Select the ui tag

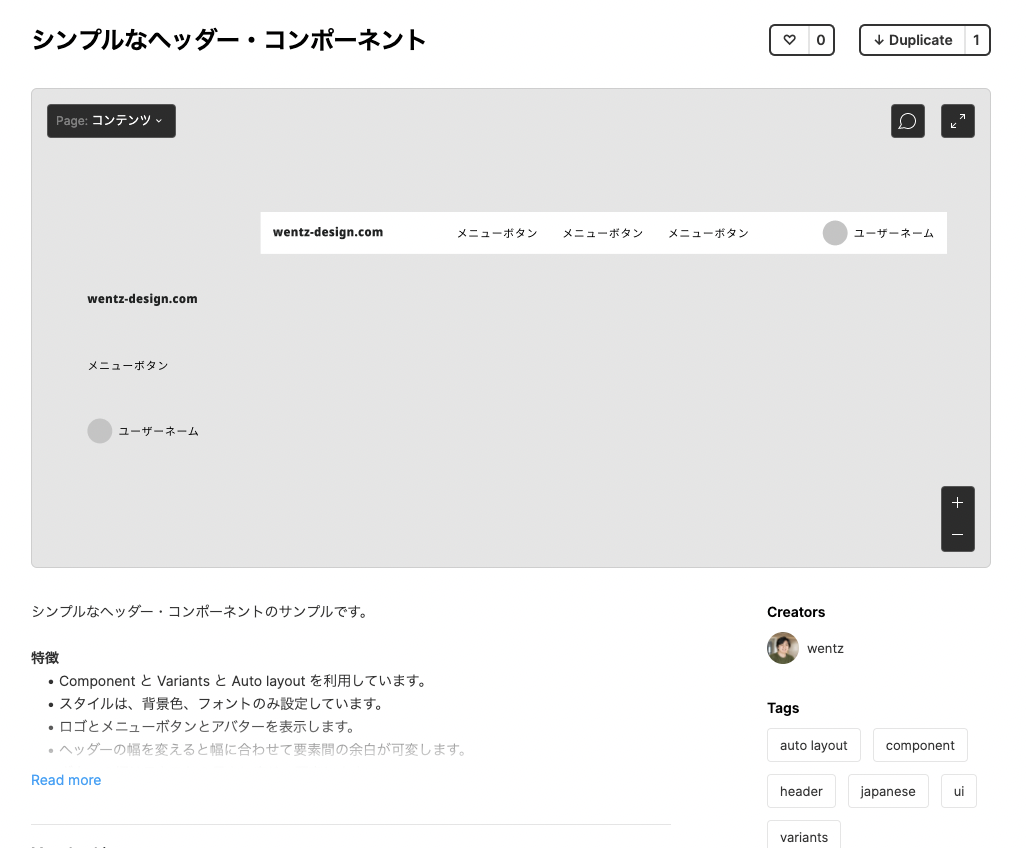pos(958,790)
